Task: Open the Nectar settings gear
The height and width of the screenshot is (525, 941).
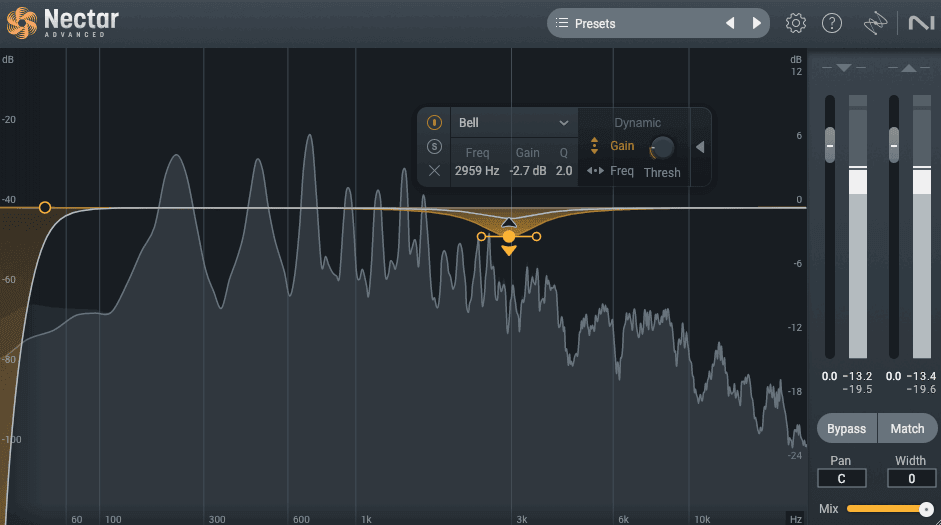Action: [x=796, y=23]
